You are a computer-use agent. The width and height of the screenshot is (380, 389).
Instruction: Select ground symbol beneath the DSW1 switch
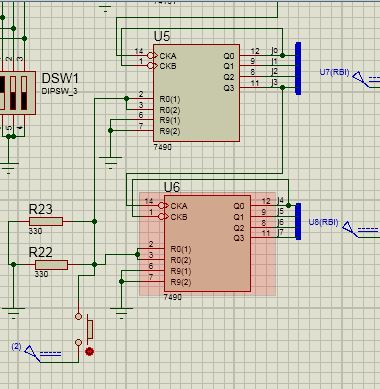click(8, 168)
